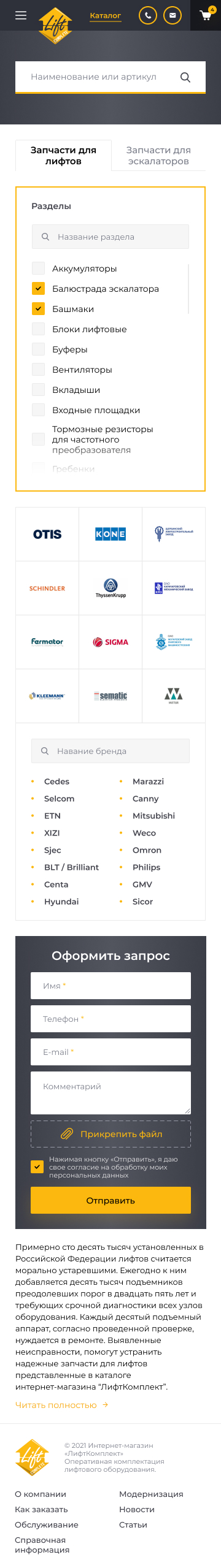
Task: Select the KONE brand logo
Action: [x=110, y=534]
